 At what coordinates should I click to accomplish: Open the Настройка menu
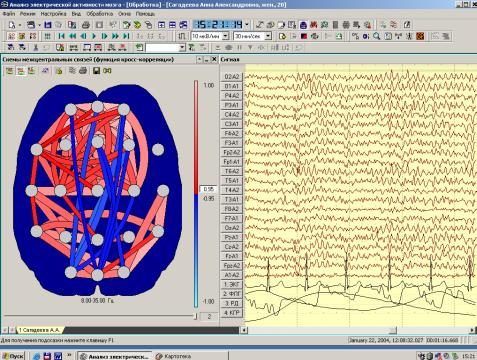click(x=53, y=14)
